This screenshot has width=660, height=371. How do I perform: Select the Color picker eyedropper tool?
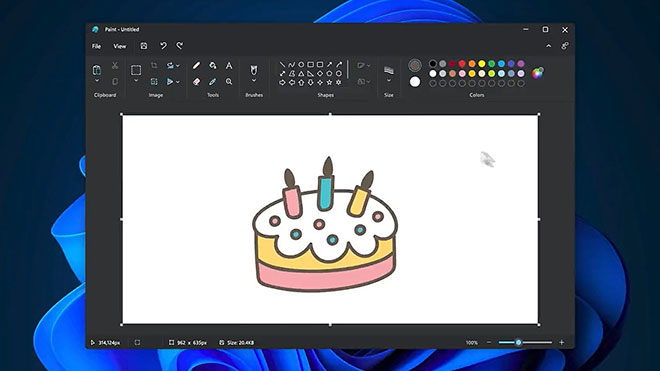pos(213,81)
